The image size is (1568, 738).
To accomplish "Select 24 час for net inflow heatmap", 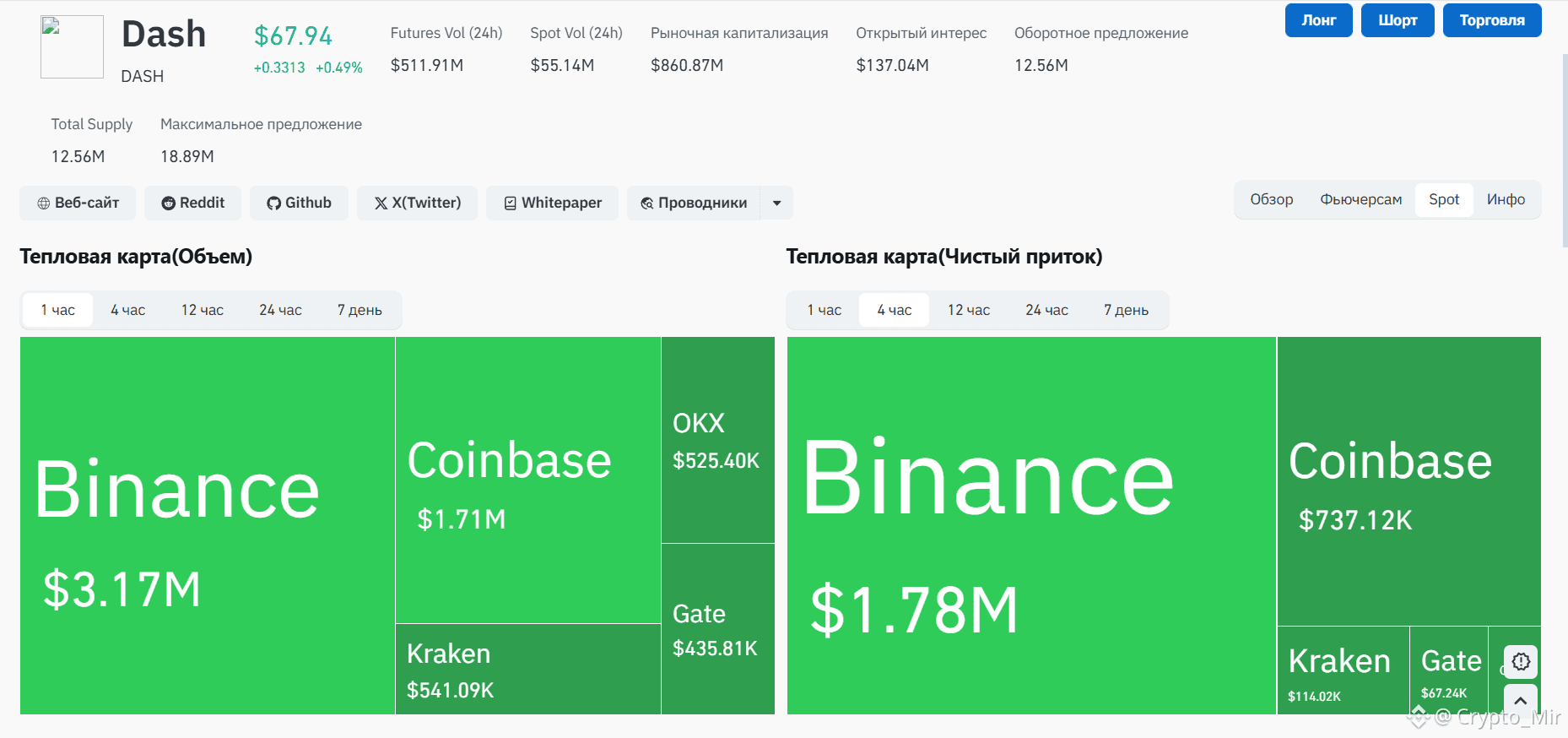I will 1047,310.
